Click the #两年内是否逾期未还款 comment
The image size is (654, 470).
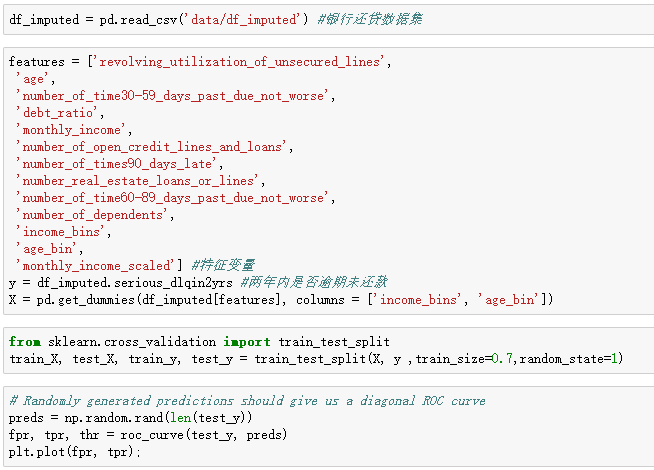click(x=314, y=282)
